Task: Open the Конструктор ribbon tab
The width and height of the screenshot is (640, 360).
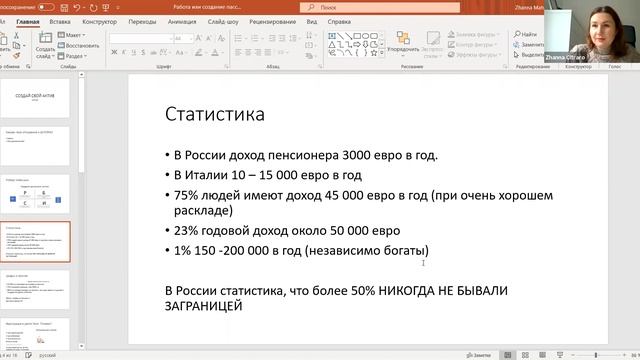Action: pyautogui.click(x=100, y=22)
